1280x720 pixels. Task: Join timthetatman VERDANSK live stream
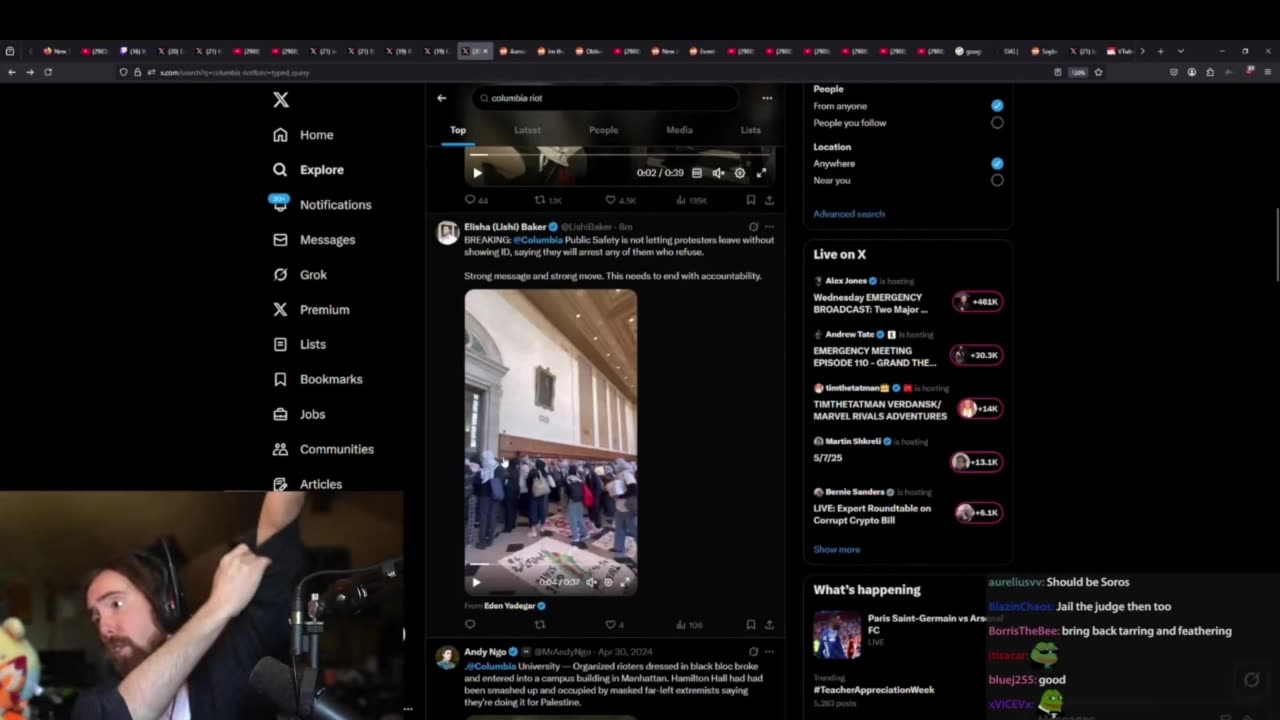[908, 403]
